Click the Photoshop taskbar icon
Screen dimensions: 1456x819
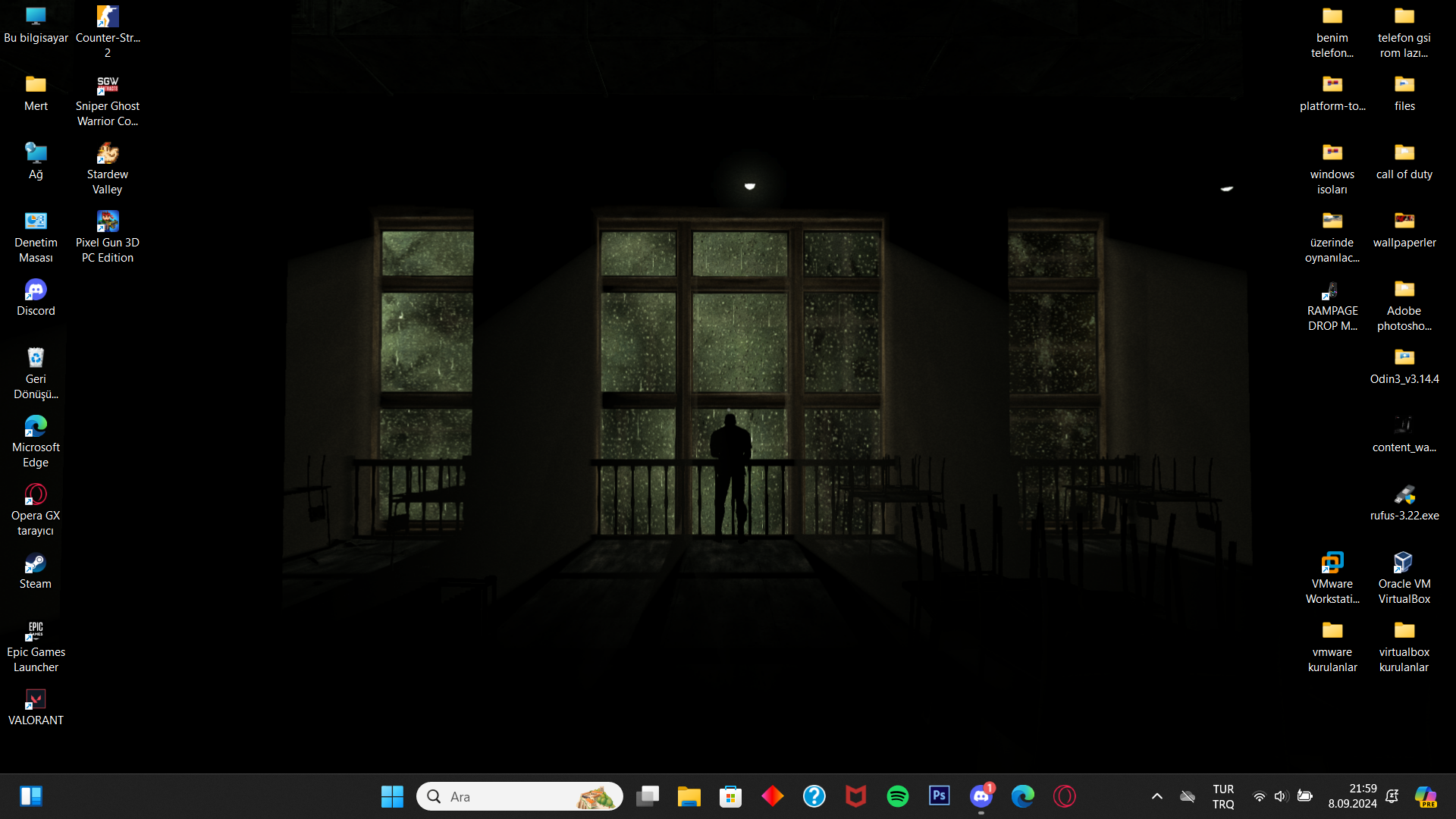[940, 796]
